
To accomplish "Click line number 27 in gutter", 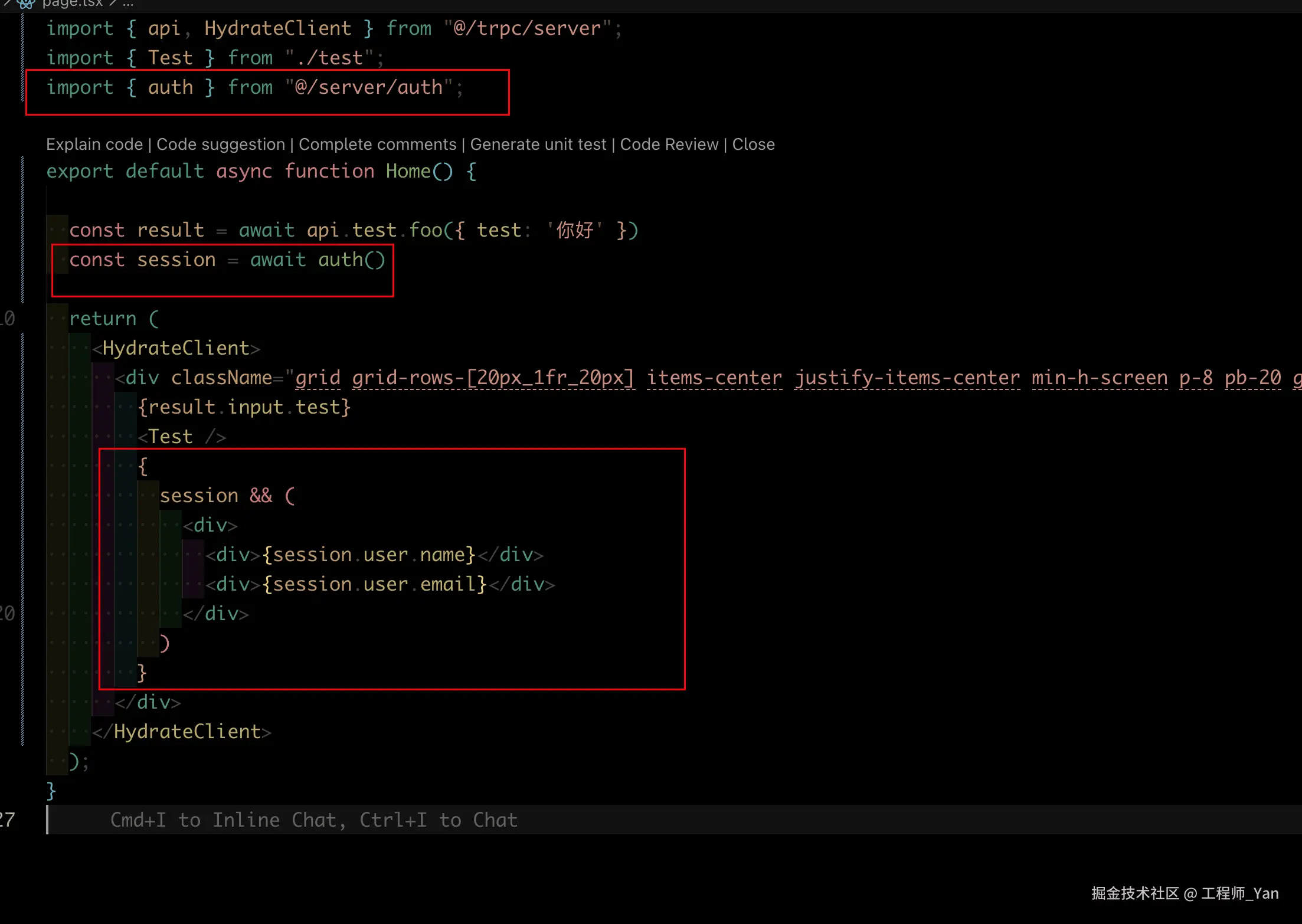I will click(x=7, y=820).
